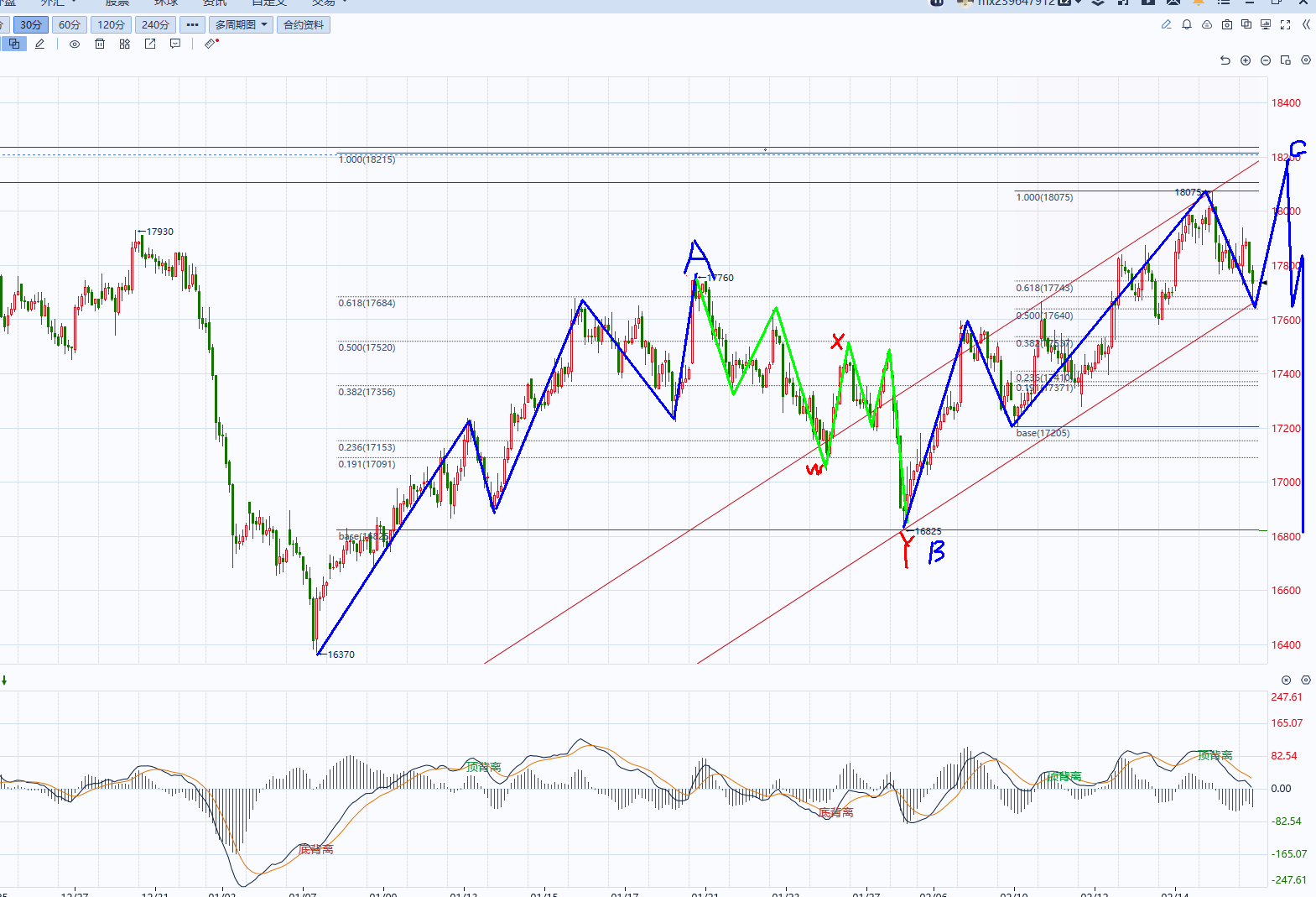Click the red X wave annotation
This screenshot has height=897, width=1316.
coord(838,341)
